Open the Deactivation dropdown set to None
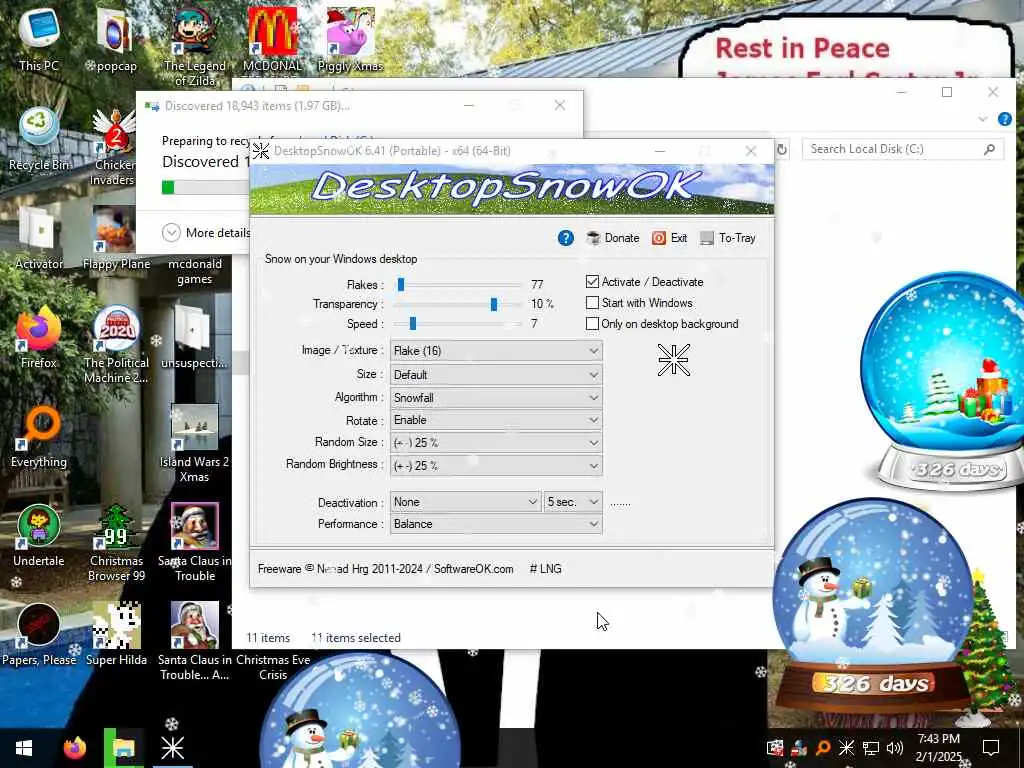This screenshot has width=1024, height=768. 466,502
